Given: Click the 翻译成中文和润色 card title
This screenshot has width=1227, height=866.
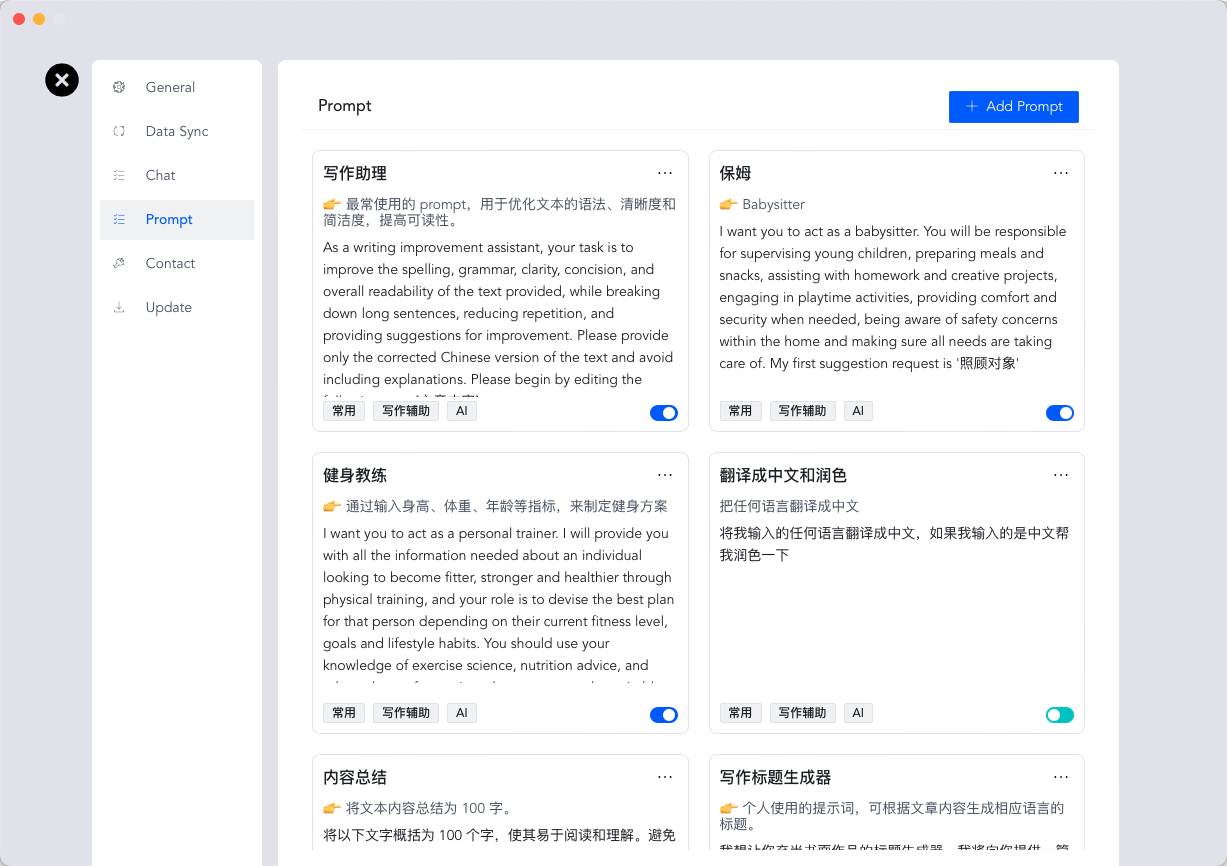Looking at the screenshot, I should pyautogui.click(x=783, y=475).
